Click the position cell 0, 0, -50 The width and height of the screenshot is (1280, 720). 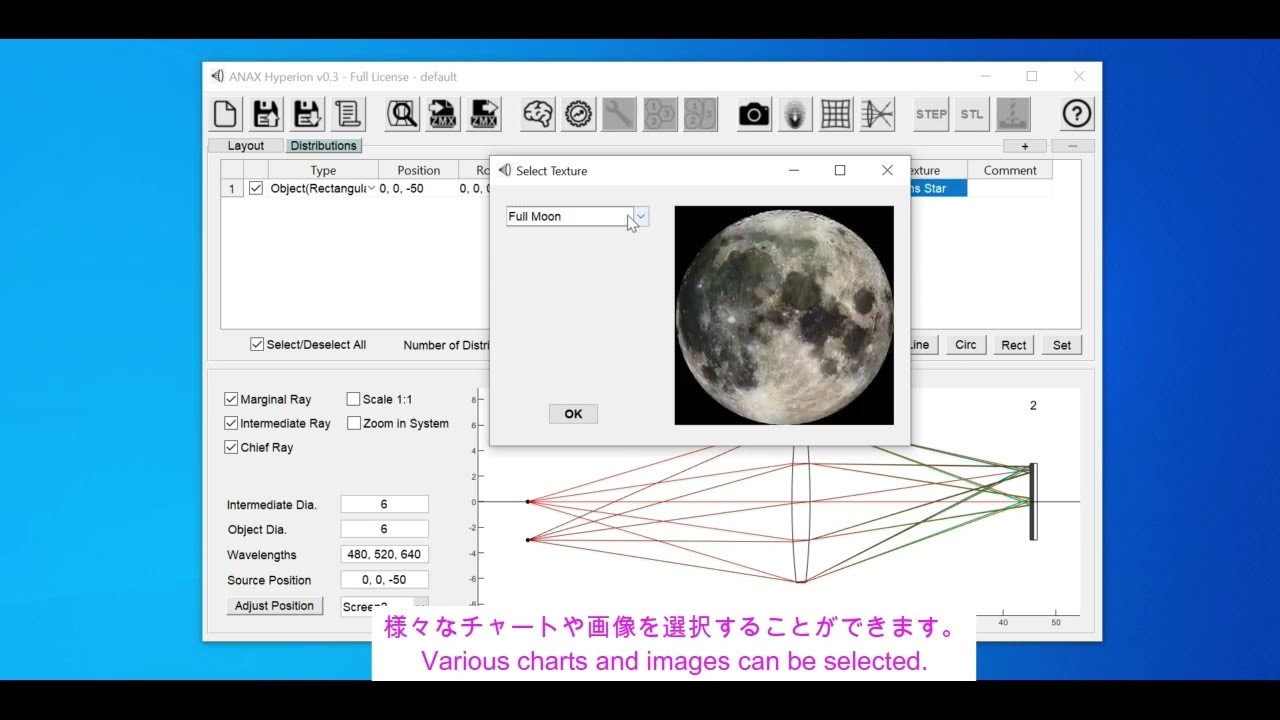(417, 188)
